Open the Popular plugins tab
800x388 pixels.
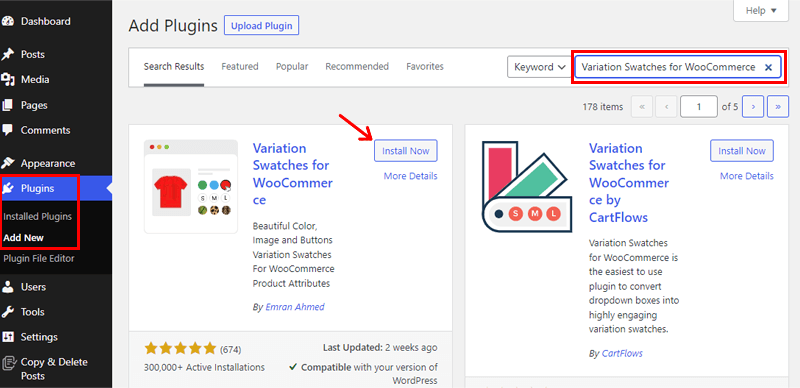pyautogui.click(x=292, y=66)
